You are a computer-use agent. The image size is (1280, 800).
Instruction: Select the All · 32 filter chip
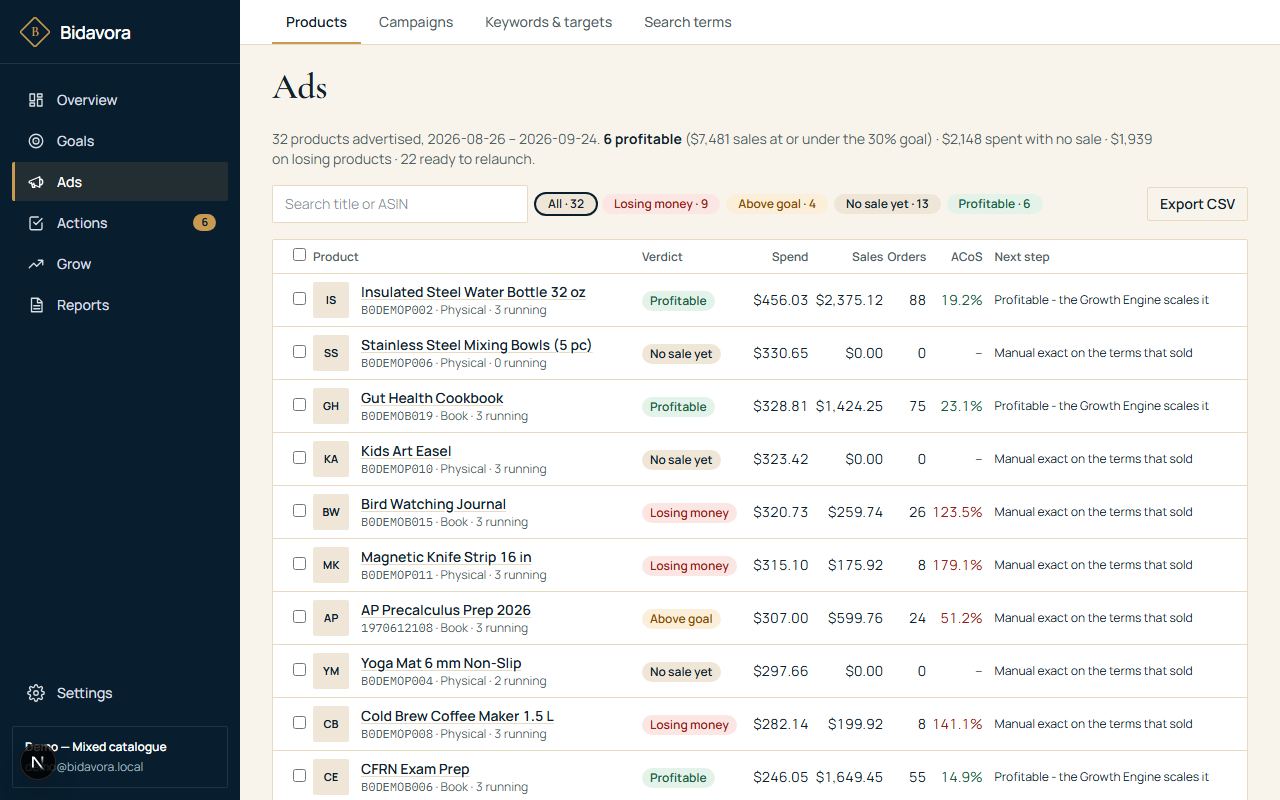pos(566,204)
